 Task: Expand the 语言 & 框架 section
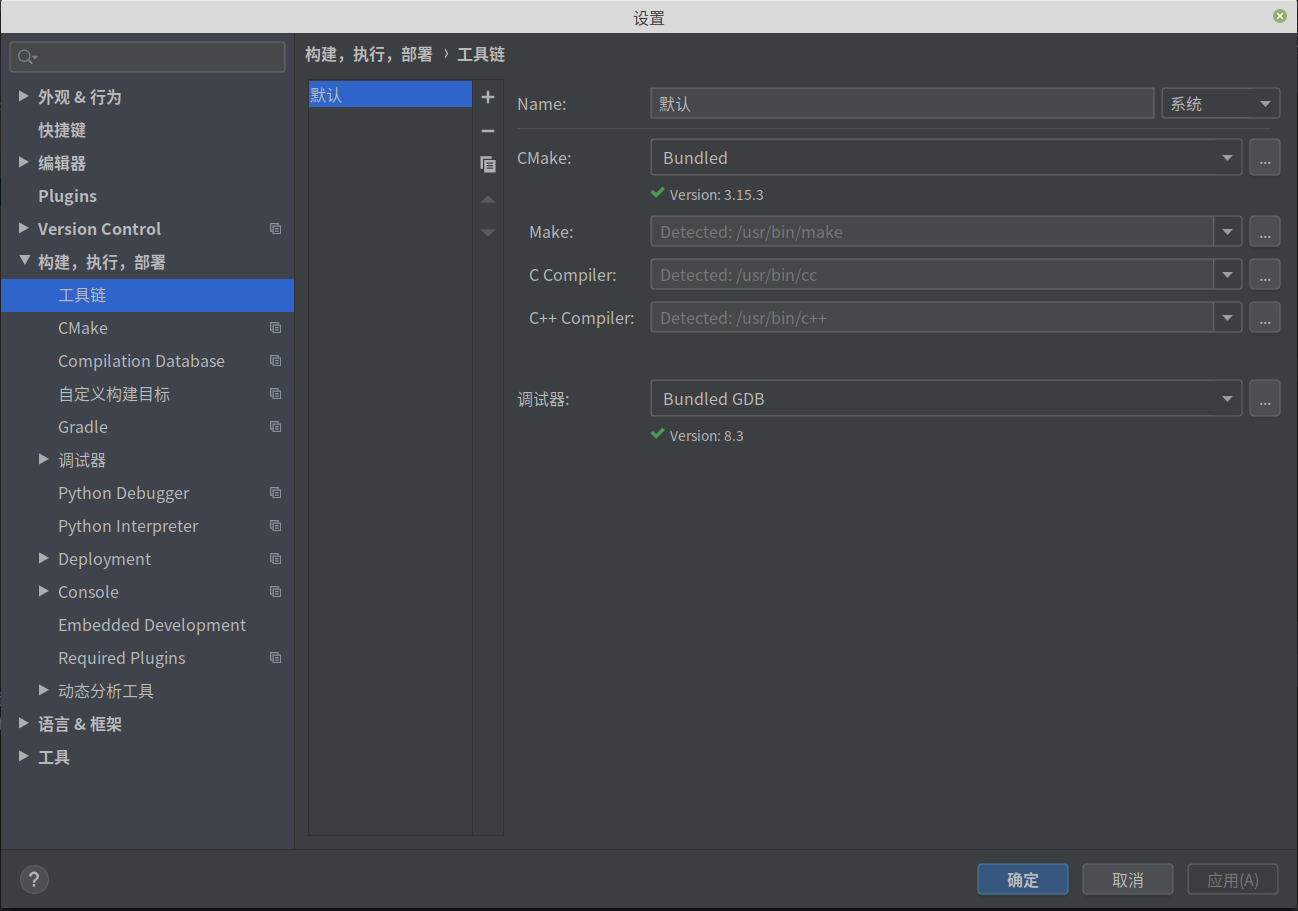[24, 723]
